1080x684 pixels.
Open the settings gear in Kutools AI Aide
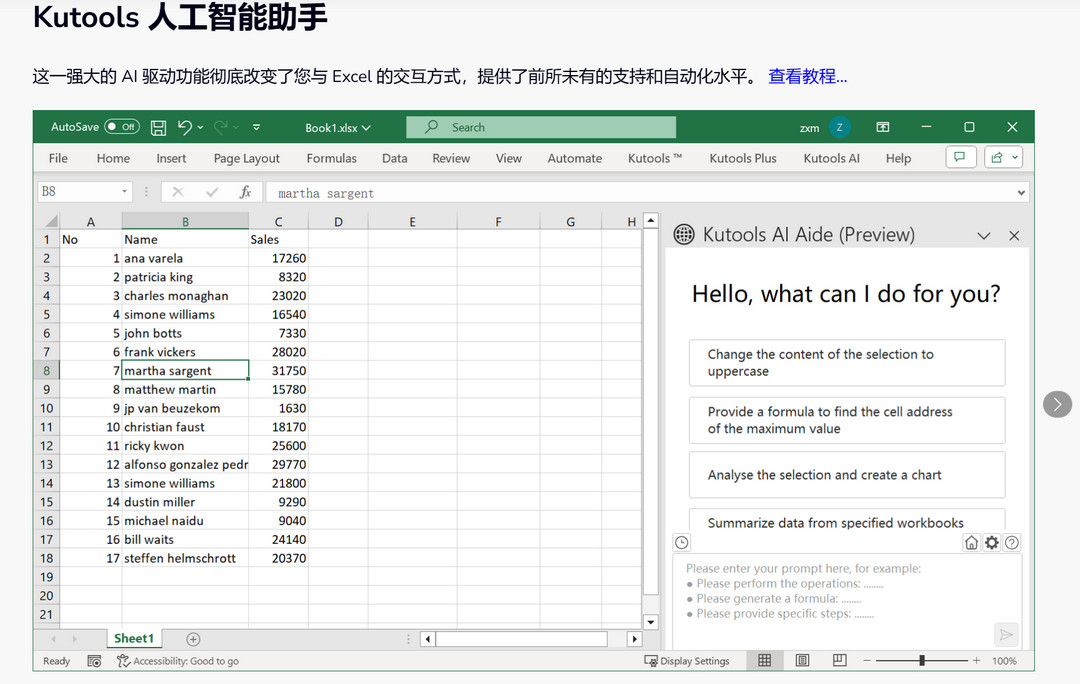point(991,542)
